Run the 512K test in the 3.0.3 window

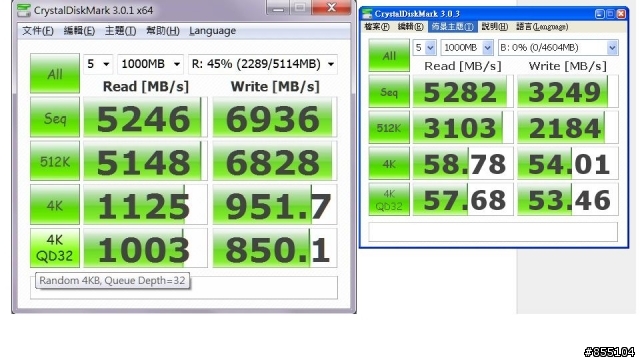tap(389, 127)
